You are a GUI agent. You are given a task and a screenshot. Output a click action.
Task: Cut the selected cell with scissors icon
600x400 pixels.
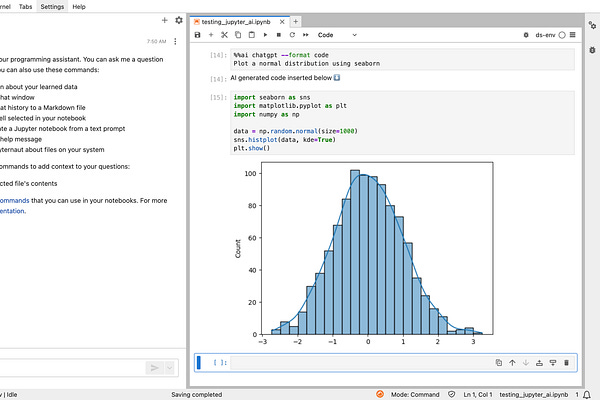click(225, 35)
